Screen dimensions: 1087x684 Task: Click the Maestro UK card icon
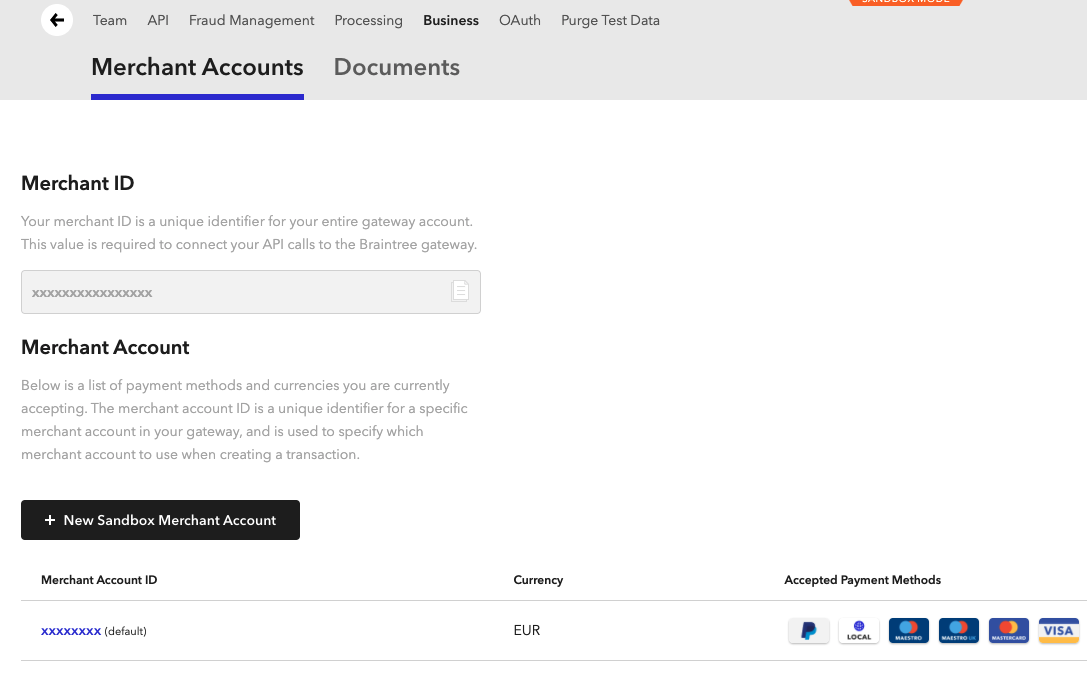[958, 631]
